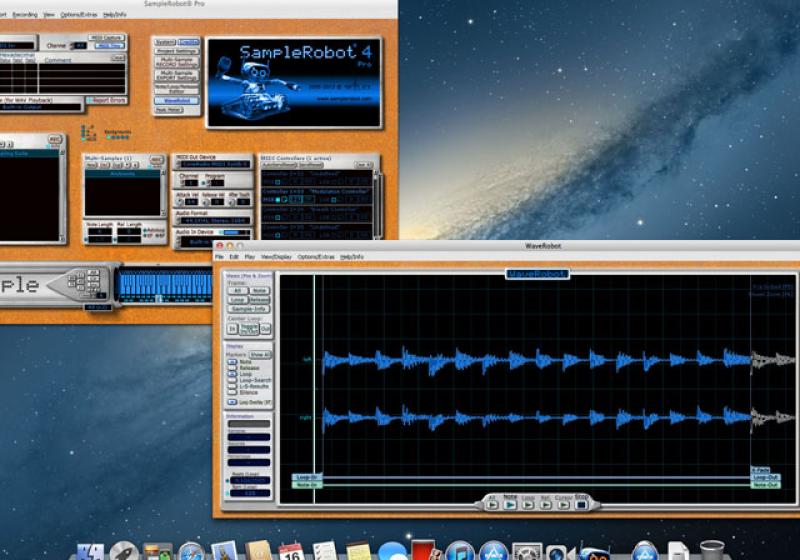
Task: Click the Loop-In marker on the timeline
Action: point(307,477)
